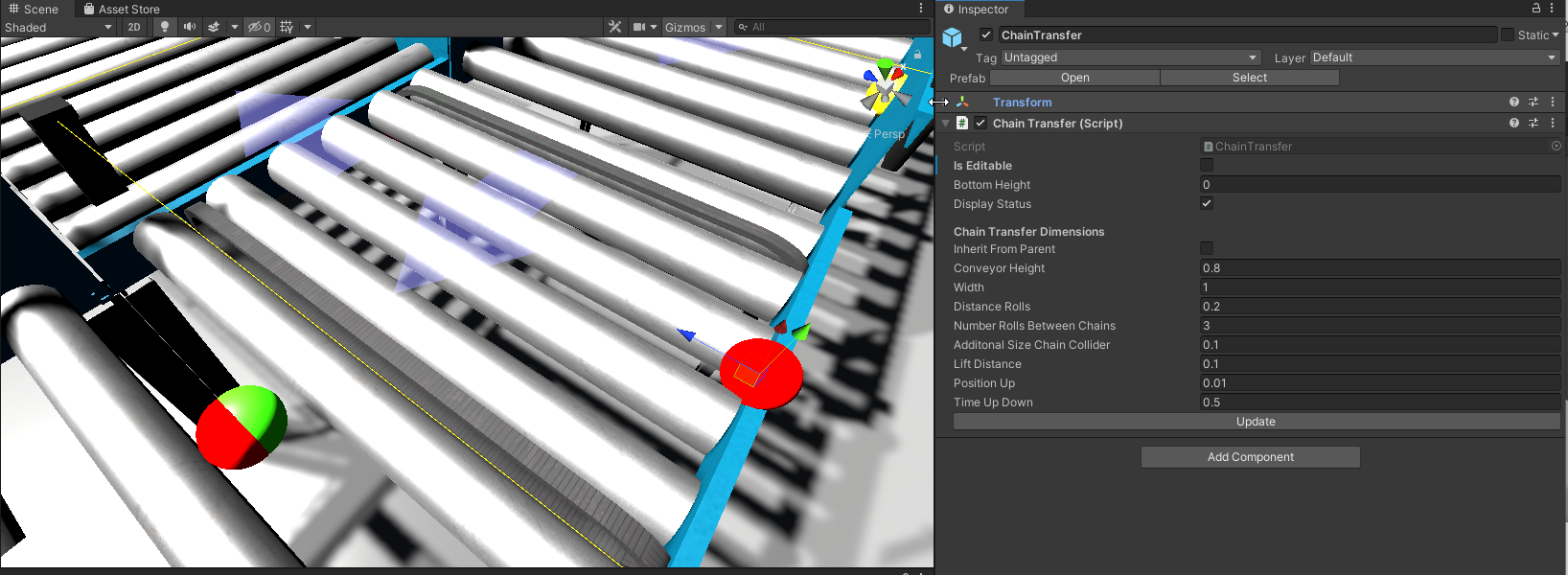Enable the Is Editable checkbox
The height and width of the screenshot is (575, 1568).
point(1207,165)
